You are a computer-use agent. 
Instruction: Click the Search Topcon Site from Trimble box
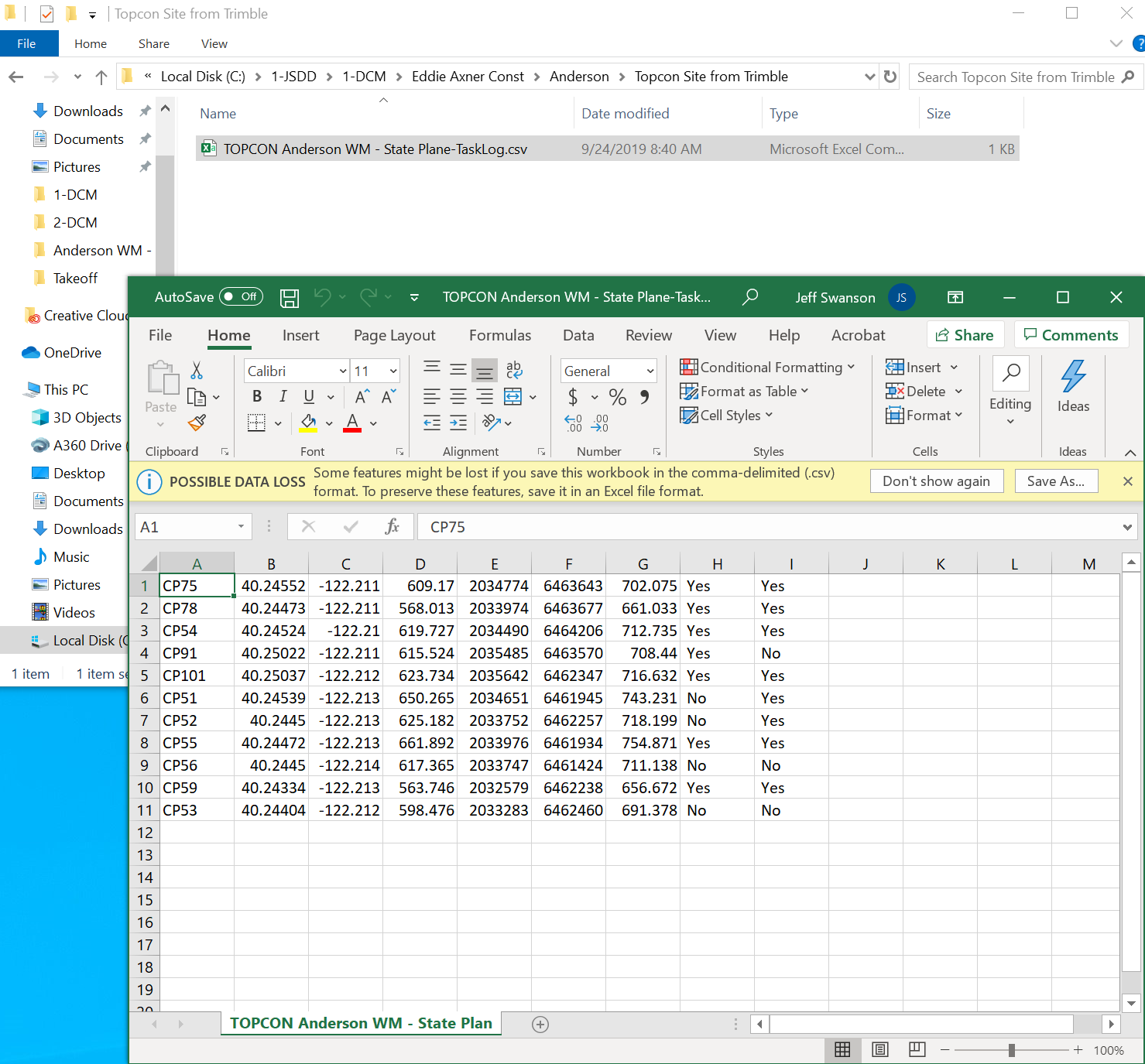pos(1014,77)
